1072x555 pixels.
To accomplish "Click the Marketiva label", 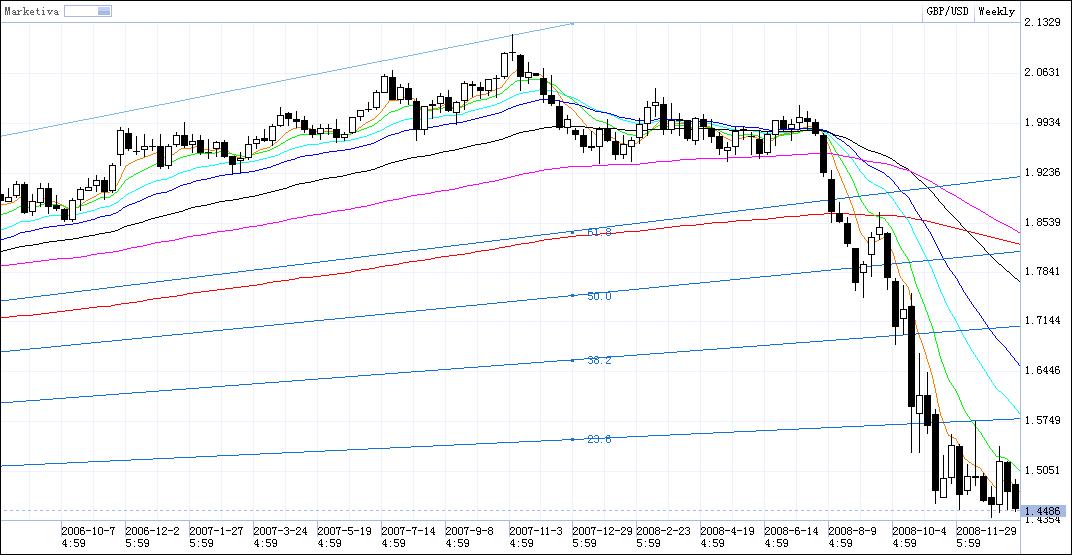I will [x=31, y=11].
